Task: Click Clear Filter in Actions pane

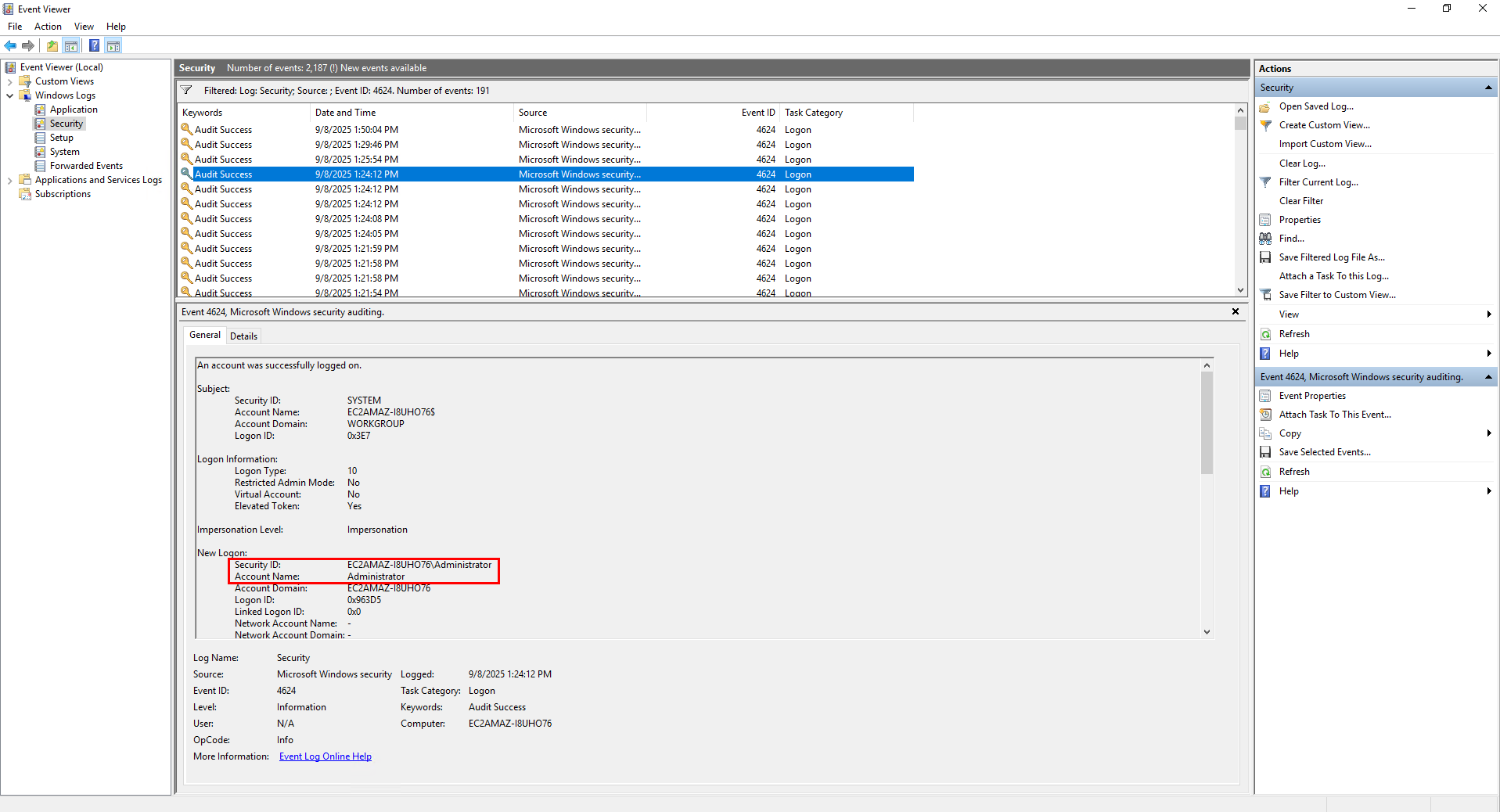Action: 1300,201
